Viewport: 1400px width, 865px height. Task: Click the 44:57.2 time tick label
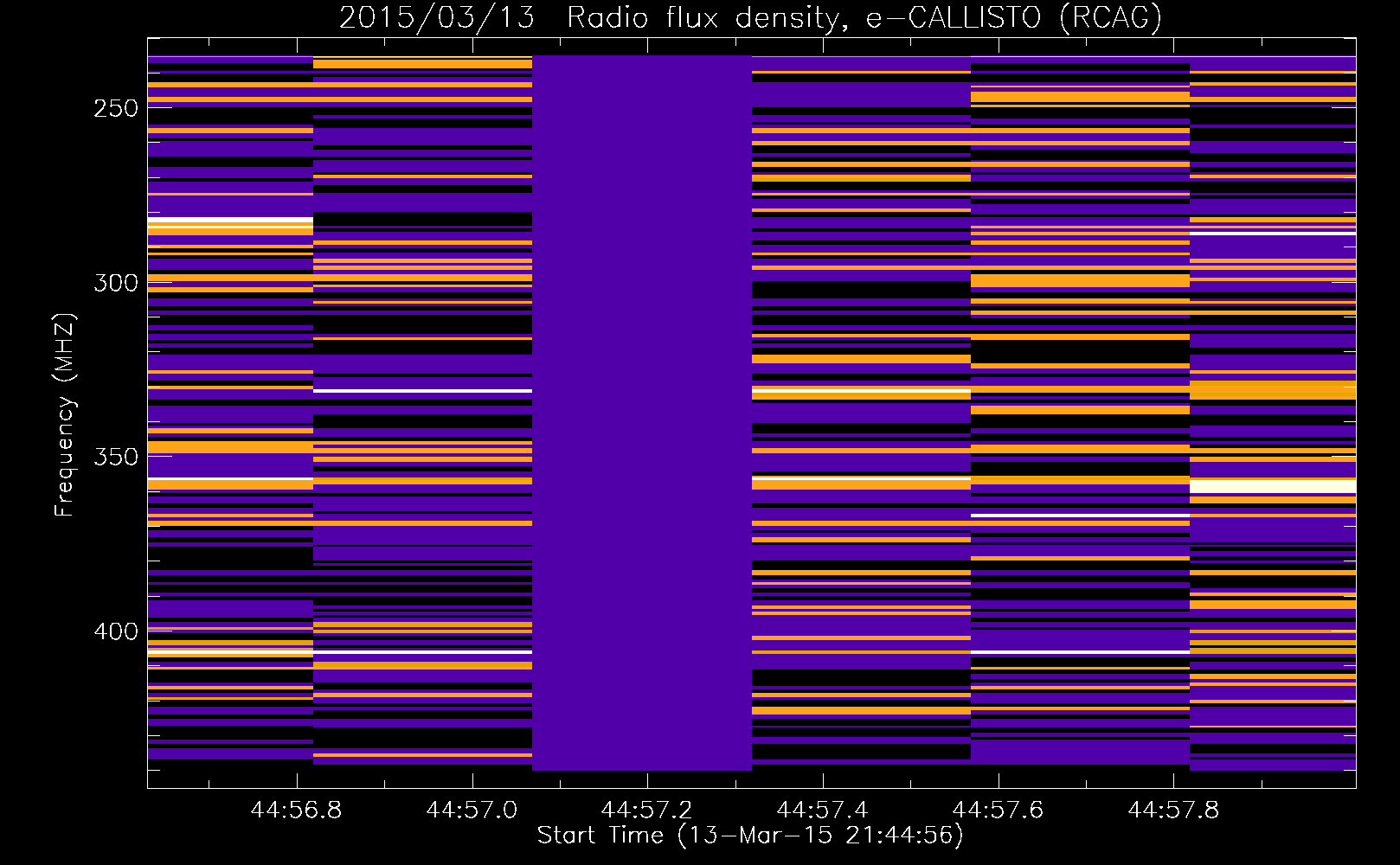point(647,810)
